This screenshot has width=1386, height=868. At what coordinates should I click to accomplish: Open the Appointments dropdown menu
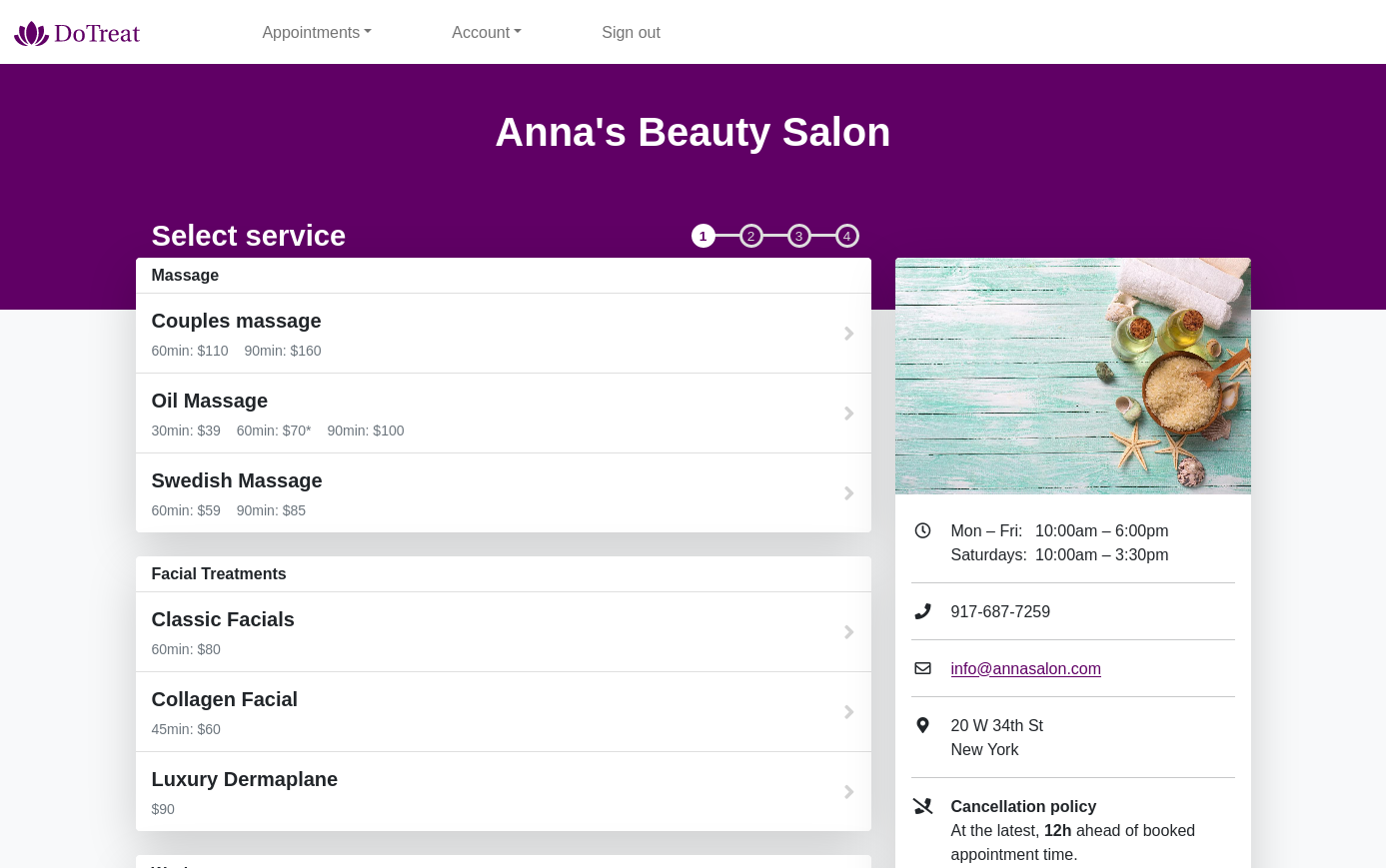(316, 33)
